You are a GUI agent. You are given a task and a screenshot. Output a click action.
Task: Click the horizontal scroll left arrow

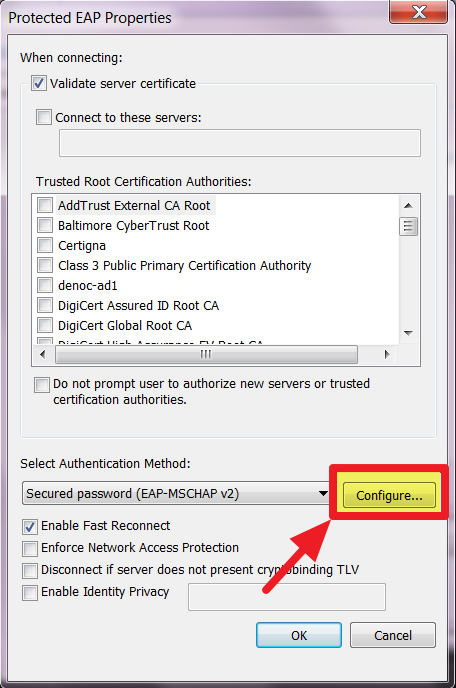43,354
